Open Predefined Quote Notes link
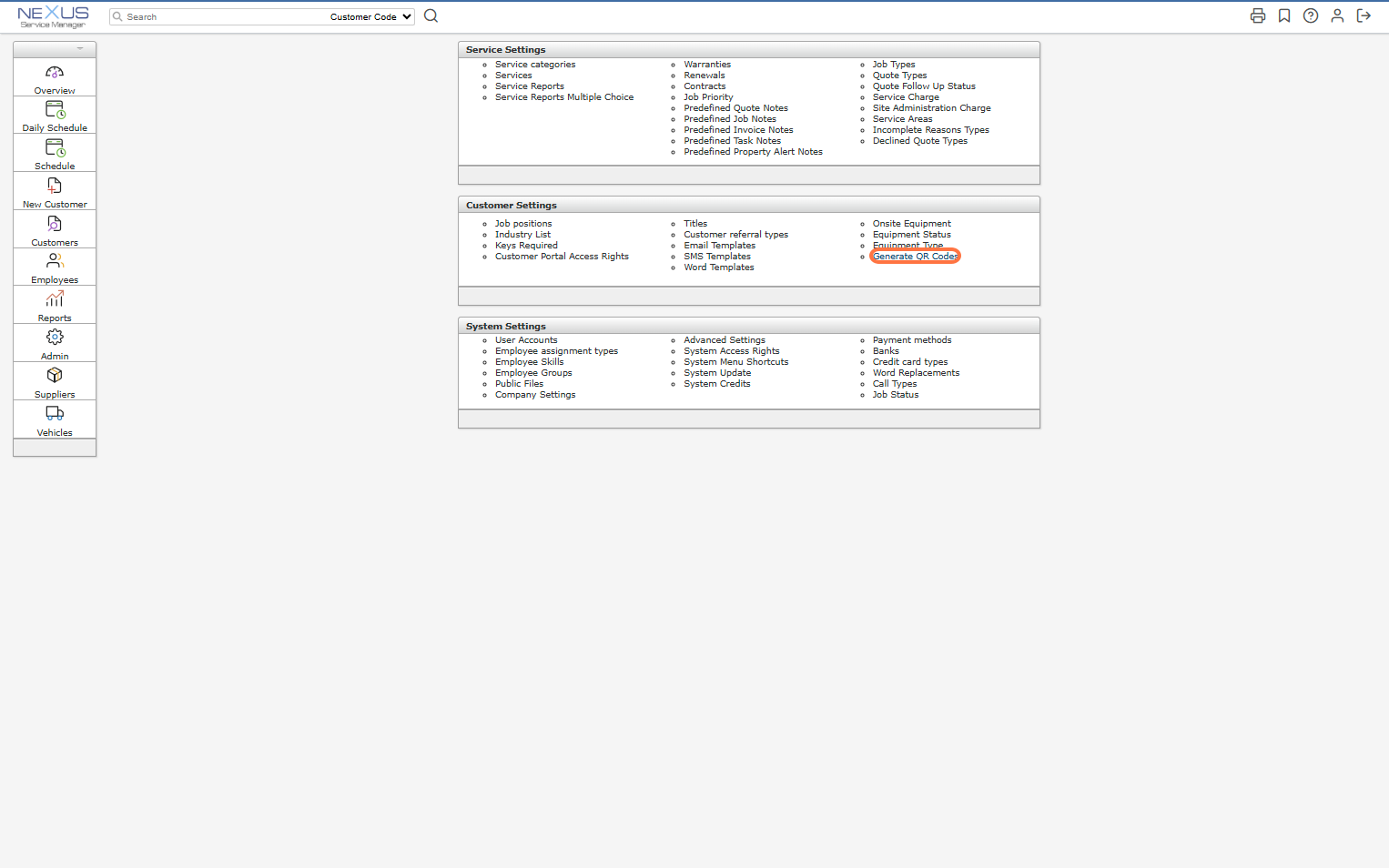 [x=735, y=108]
